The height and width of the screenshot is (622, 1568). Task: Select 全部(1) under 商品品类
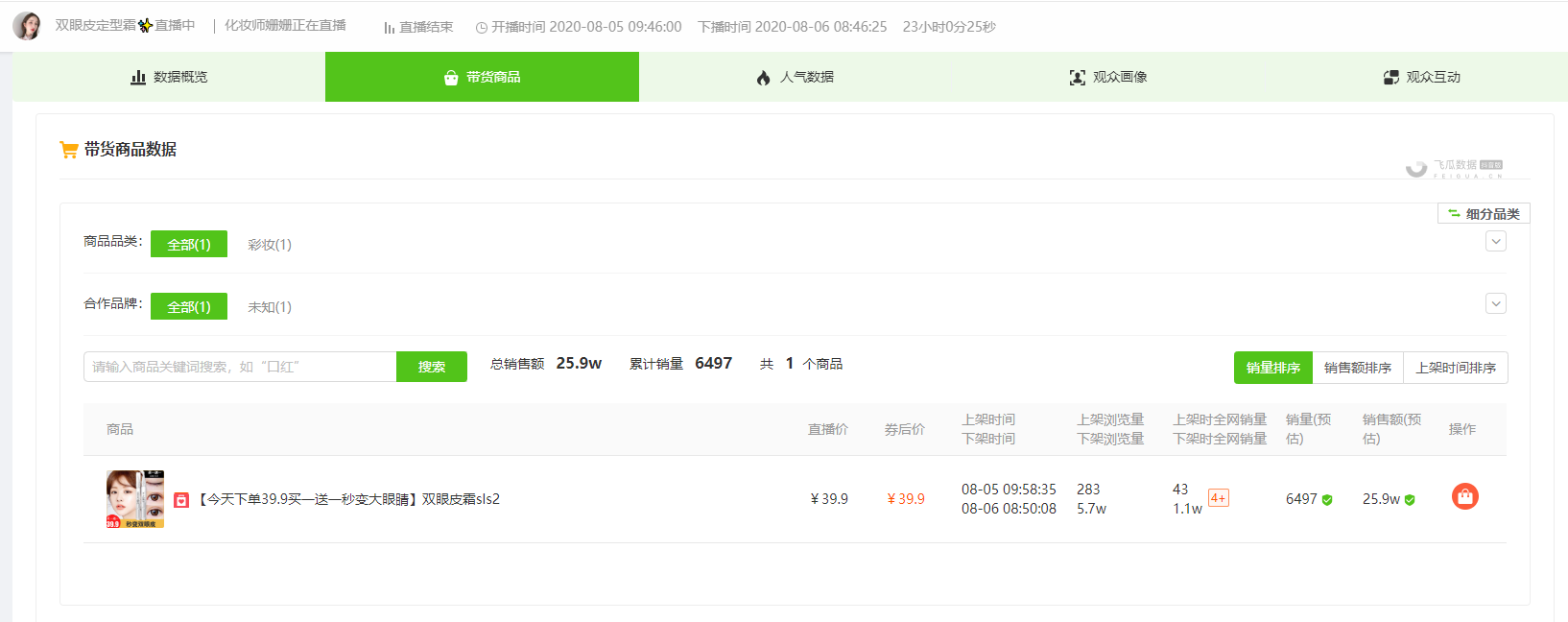(x=189, y=245)
